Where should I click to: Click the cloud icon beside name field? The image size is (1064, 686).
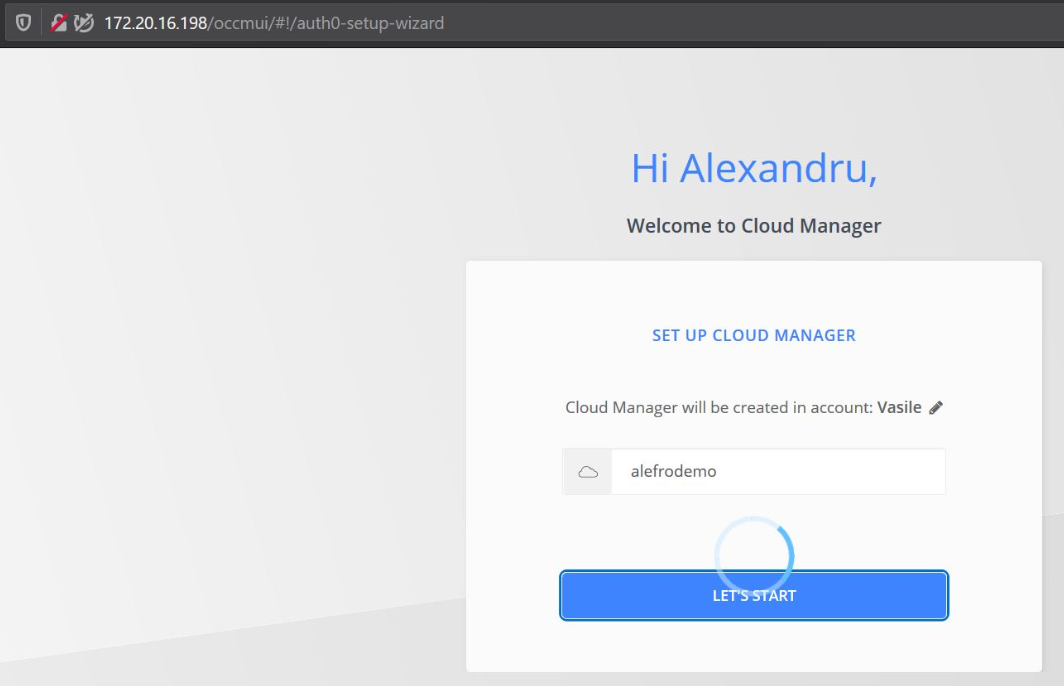[x=588, y=472]
